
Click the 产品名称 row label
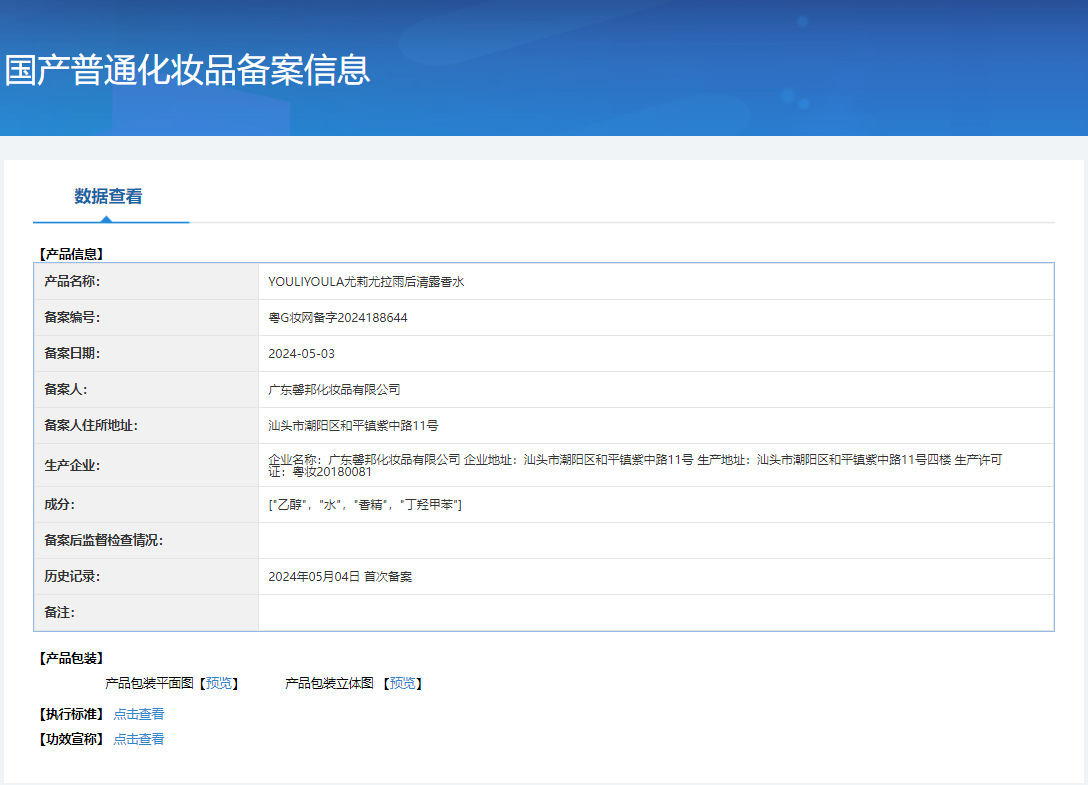[x=72, y=282]
